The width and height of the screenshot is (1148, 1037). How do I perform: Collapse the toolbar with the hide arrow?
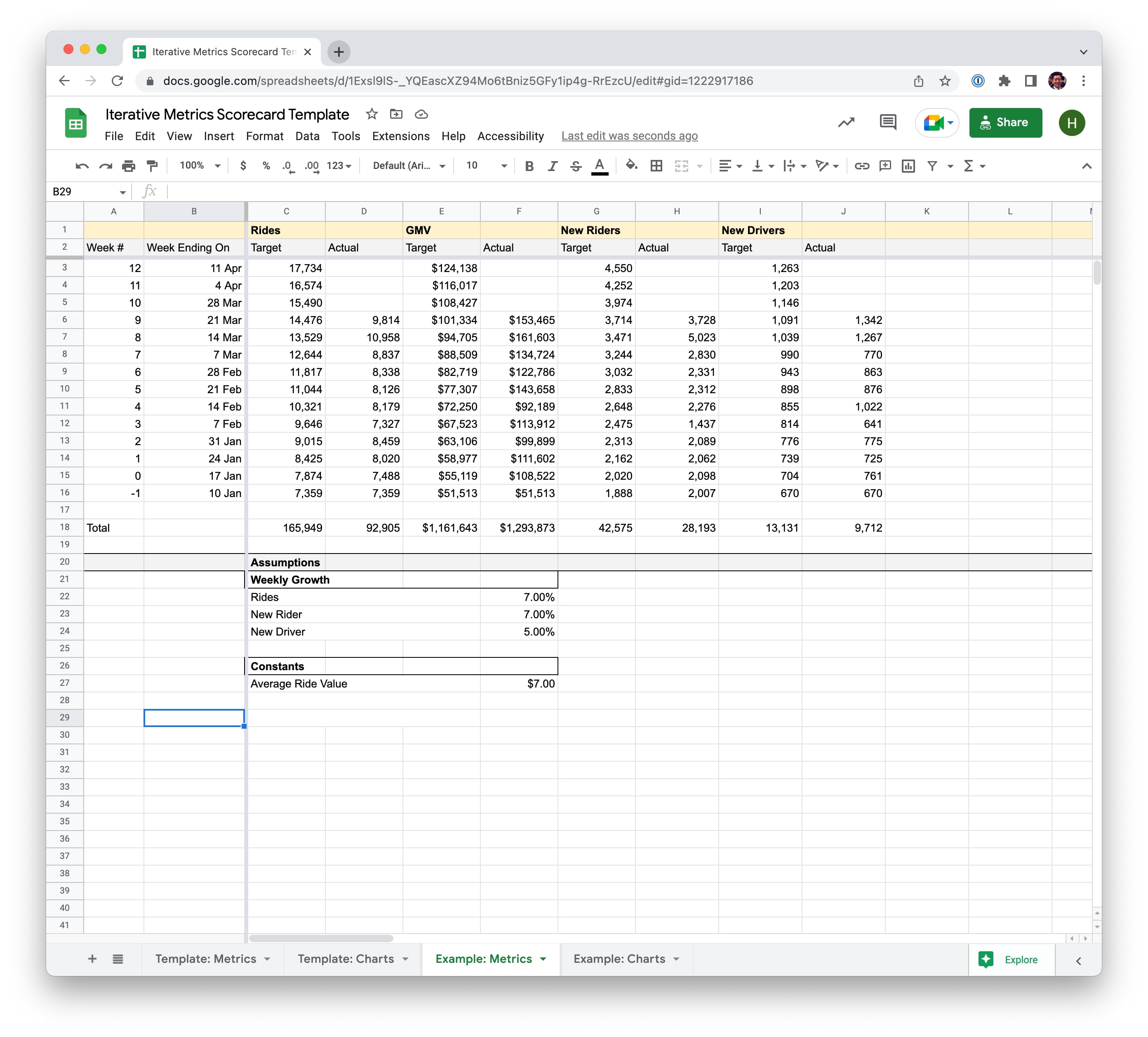pyautogui.click(x=1087, y=166)
